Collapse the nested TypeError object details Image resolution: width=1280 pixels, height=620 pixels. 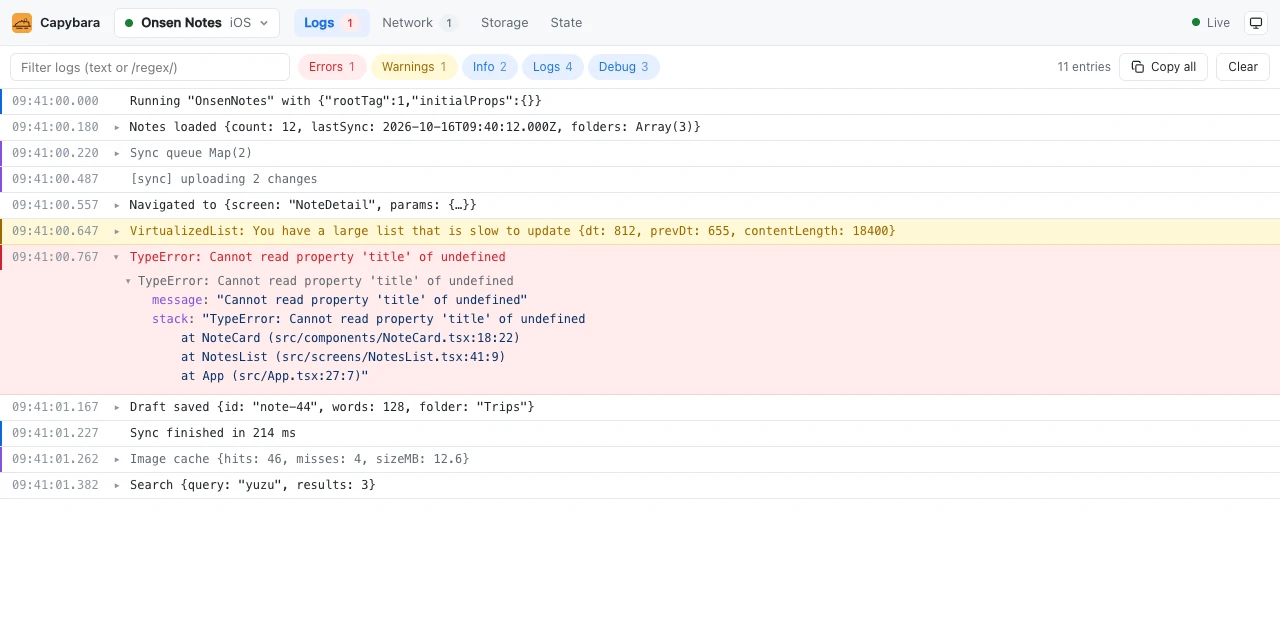128,281
